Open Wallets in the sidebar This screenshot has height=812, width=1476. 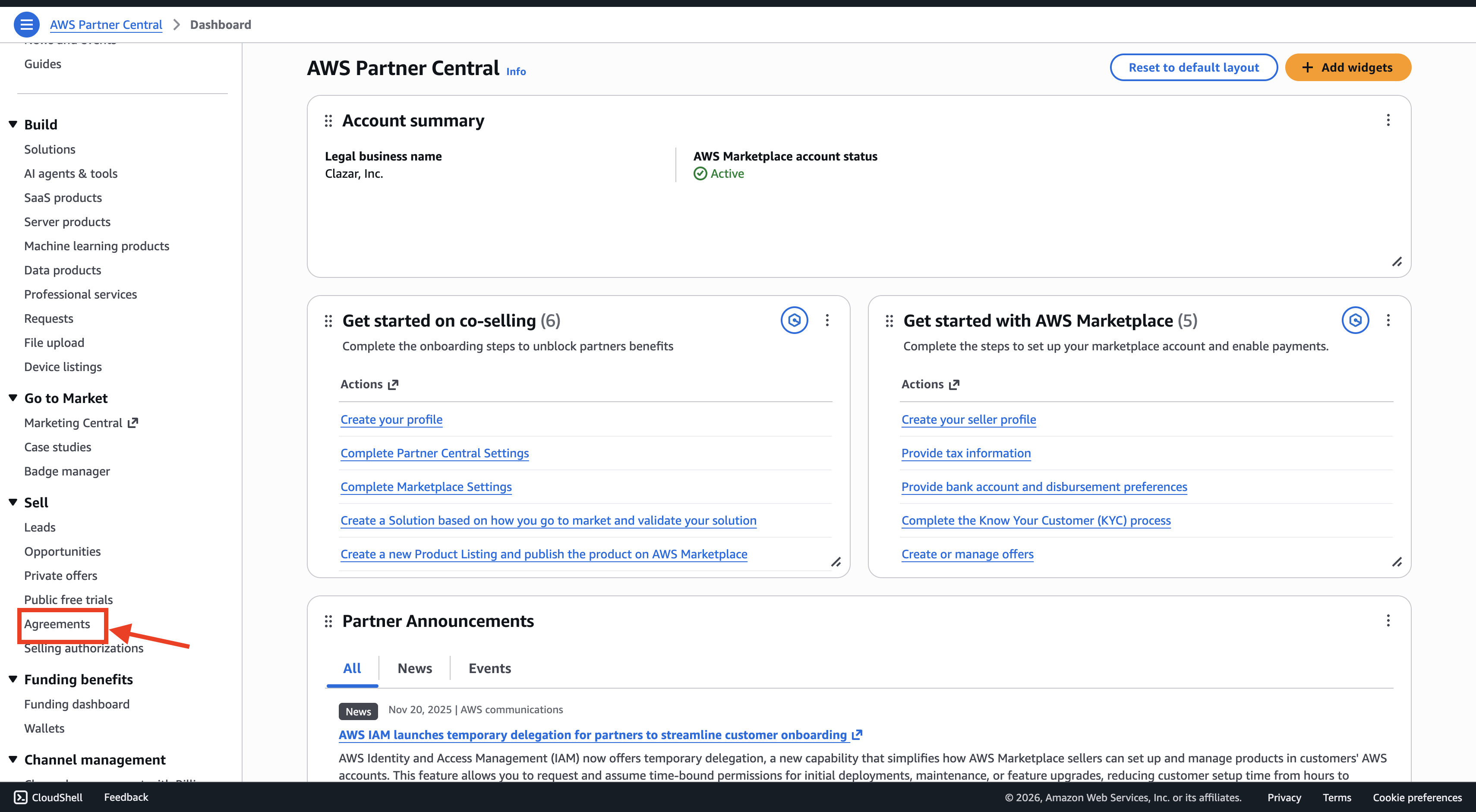coord(44,728)
